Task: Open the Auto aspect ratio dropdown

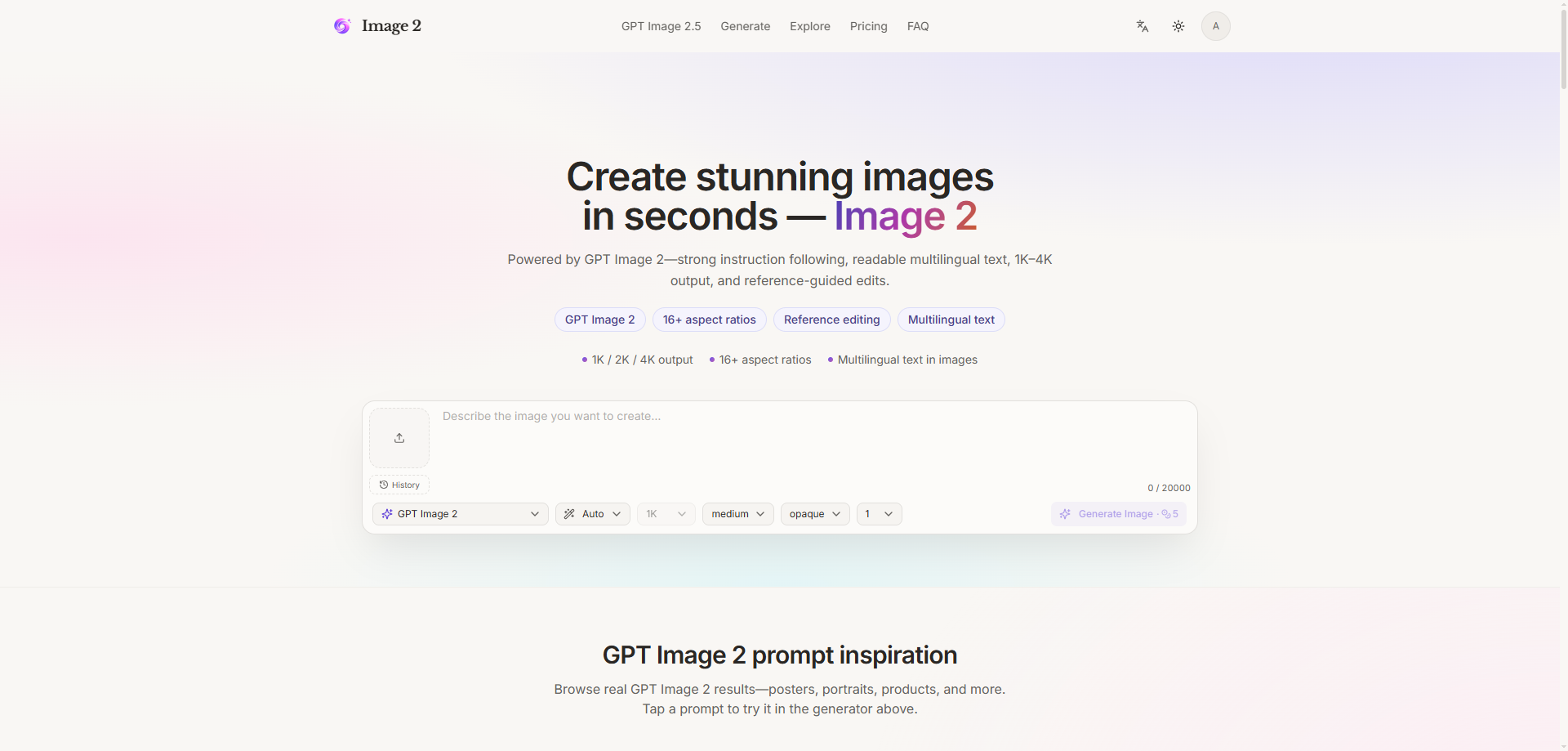Action: pyautogui.click(x=593, y=514)
